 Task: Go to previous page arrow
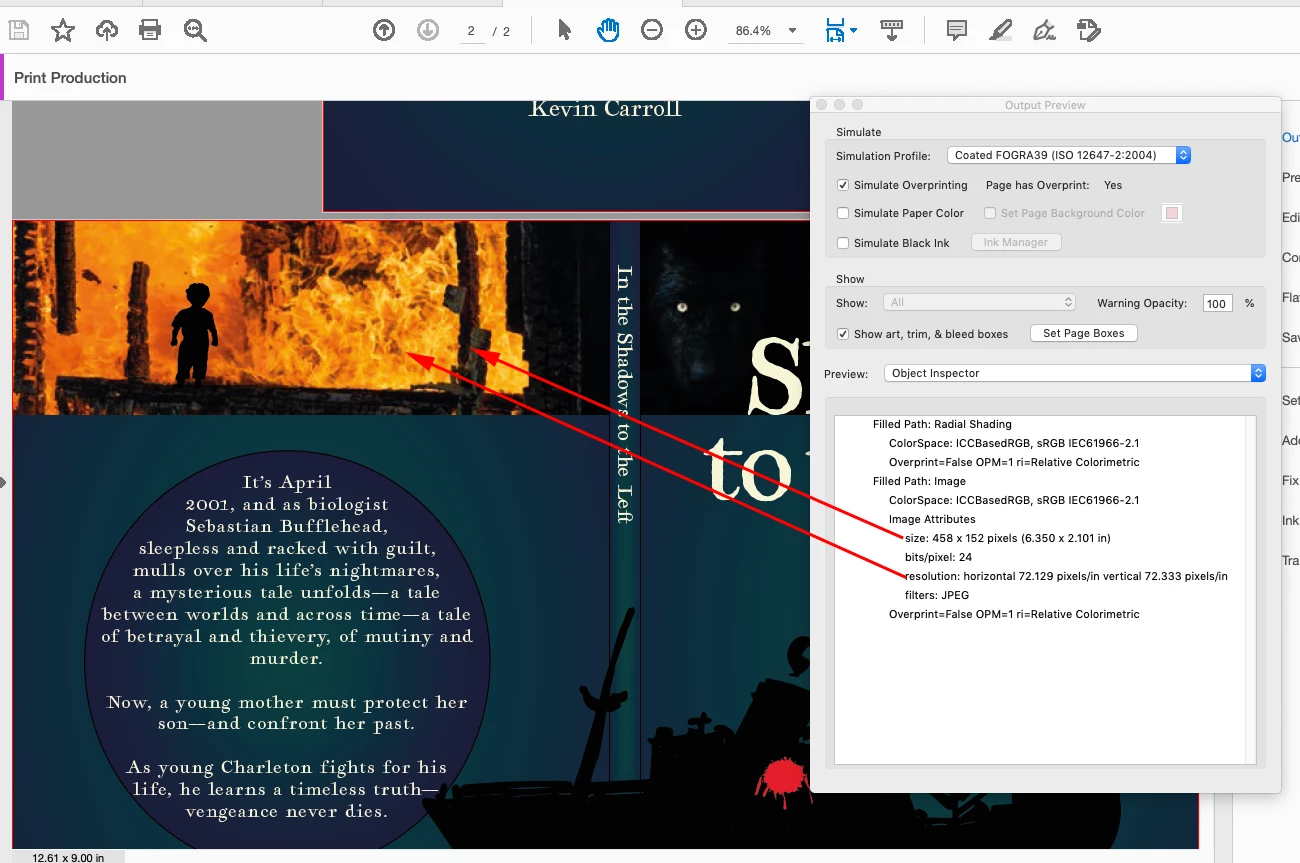(384, 31)
